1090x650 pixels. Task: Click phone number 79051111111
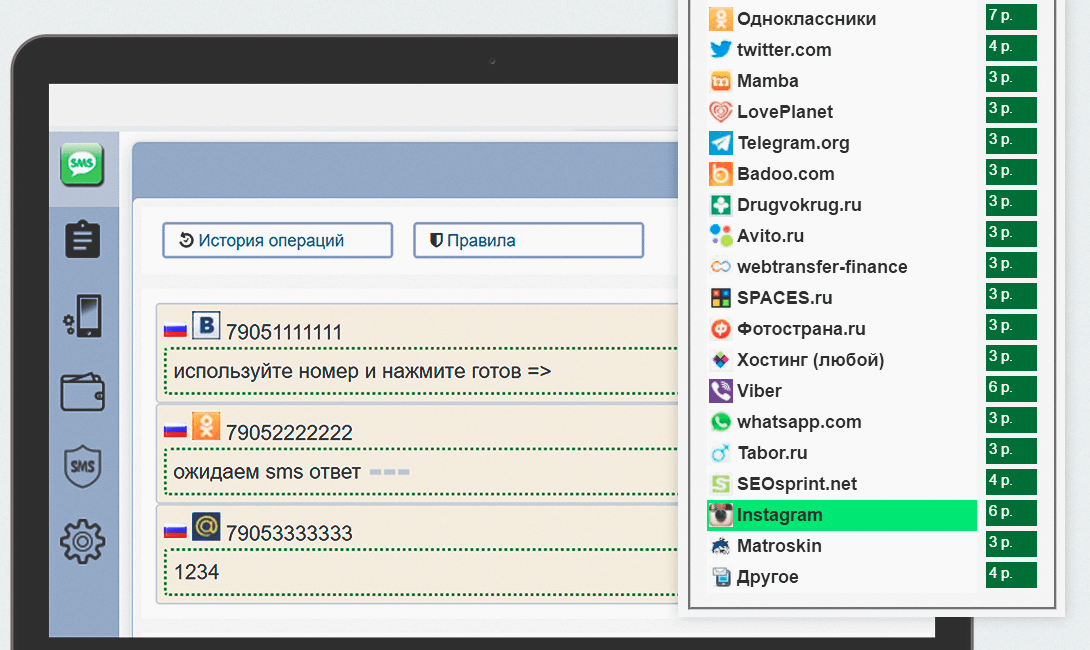(x=284, y=332)
